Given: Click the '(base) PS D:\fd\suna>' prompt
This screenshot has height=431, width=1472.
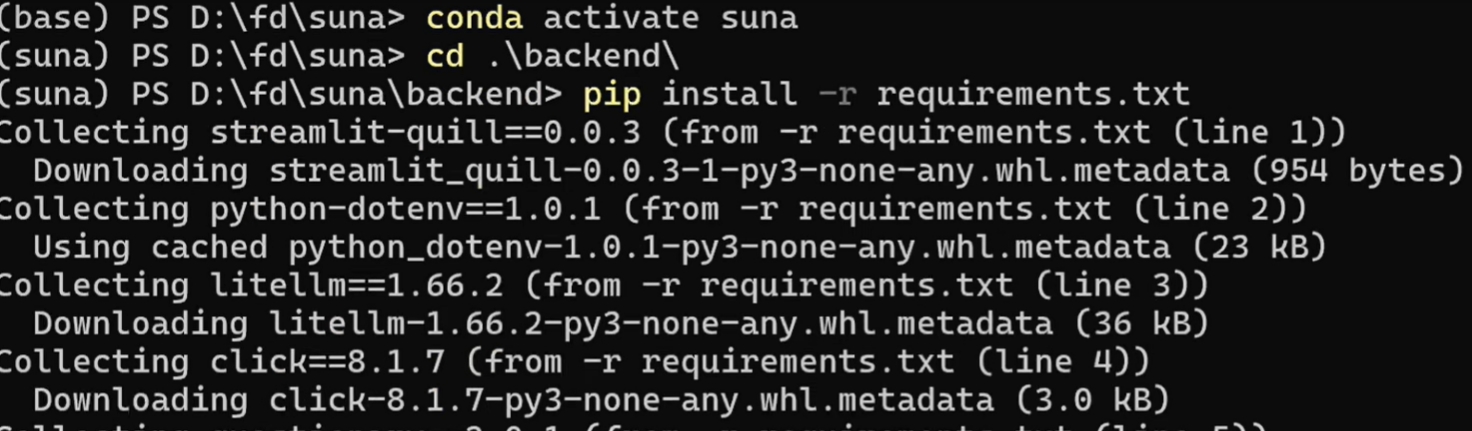Looking at the screenshot, I should pyautogui.click(x=203, y=18).
